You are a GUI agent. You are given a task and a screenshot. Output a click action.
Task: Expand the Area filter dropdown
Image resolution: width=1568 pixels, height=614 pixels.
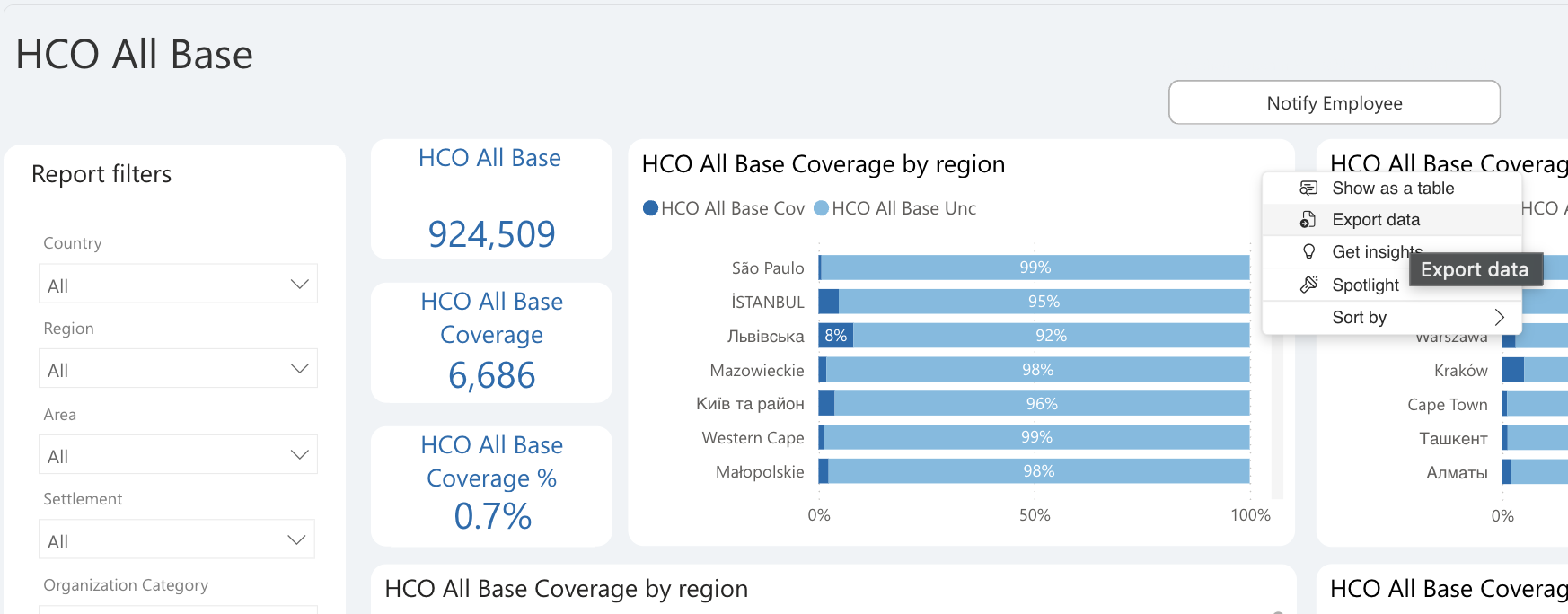178,454
